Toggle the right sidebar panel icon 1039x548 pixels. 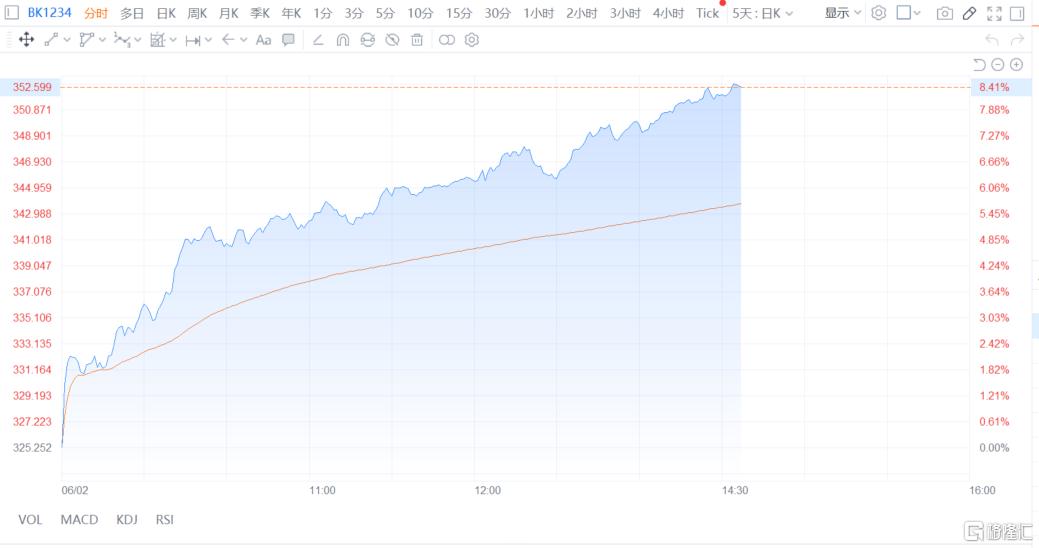(1017, 13)
